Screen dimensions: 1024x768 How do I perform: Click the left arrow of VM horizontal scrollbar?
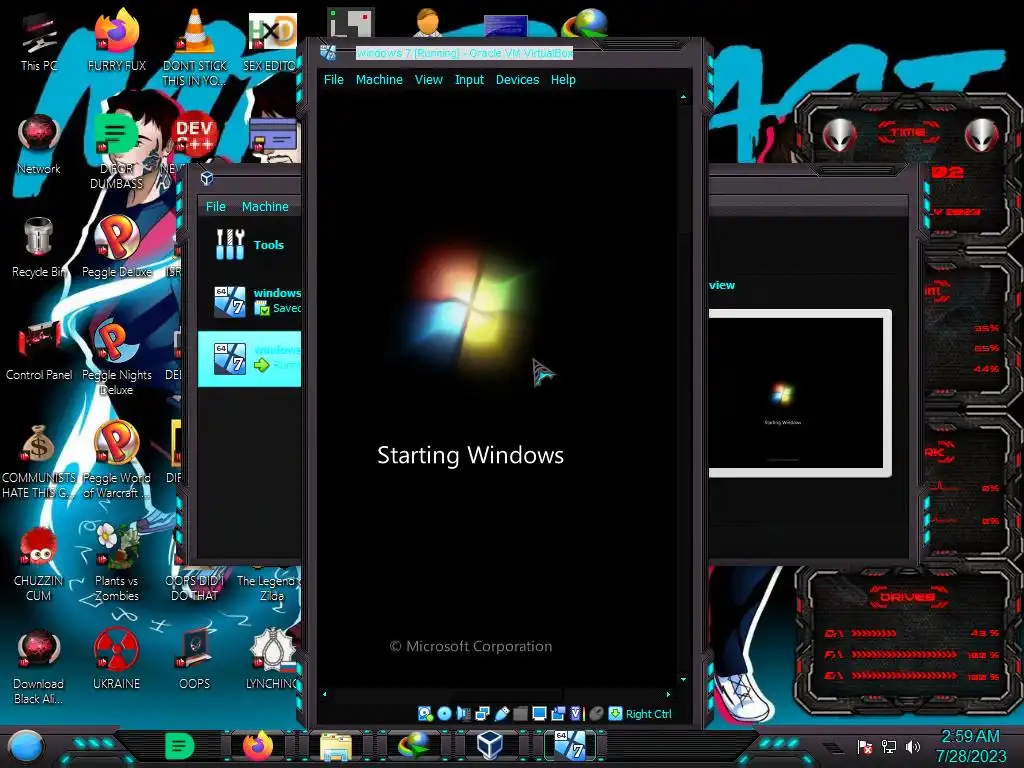point(325,694)
